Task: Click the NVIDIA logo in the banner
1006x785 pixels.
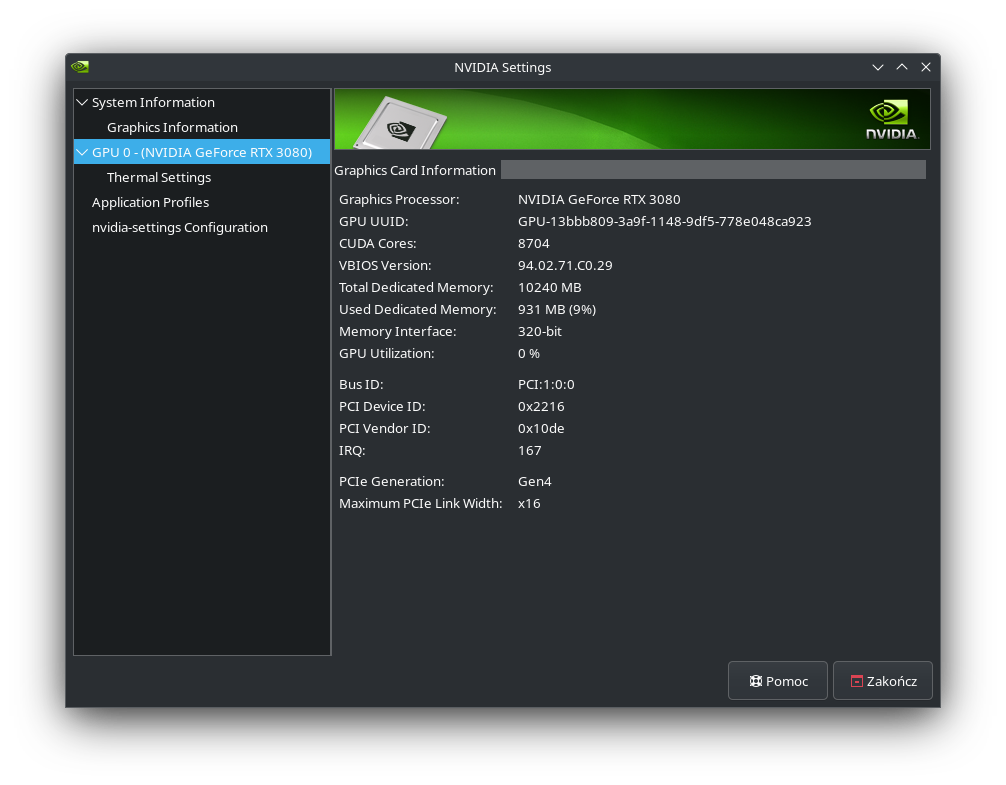Action: (892, 119)
